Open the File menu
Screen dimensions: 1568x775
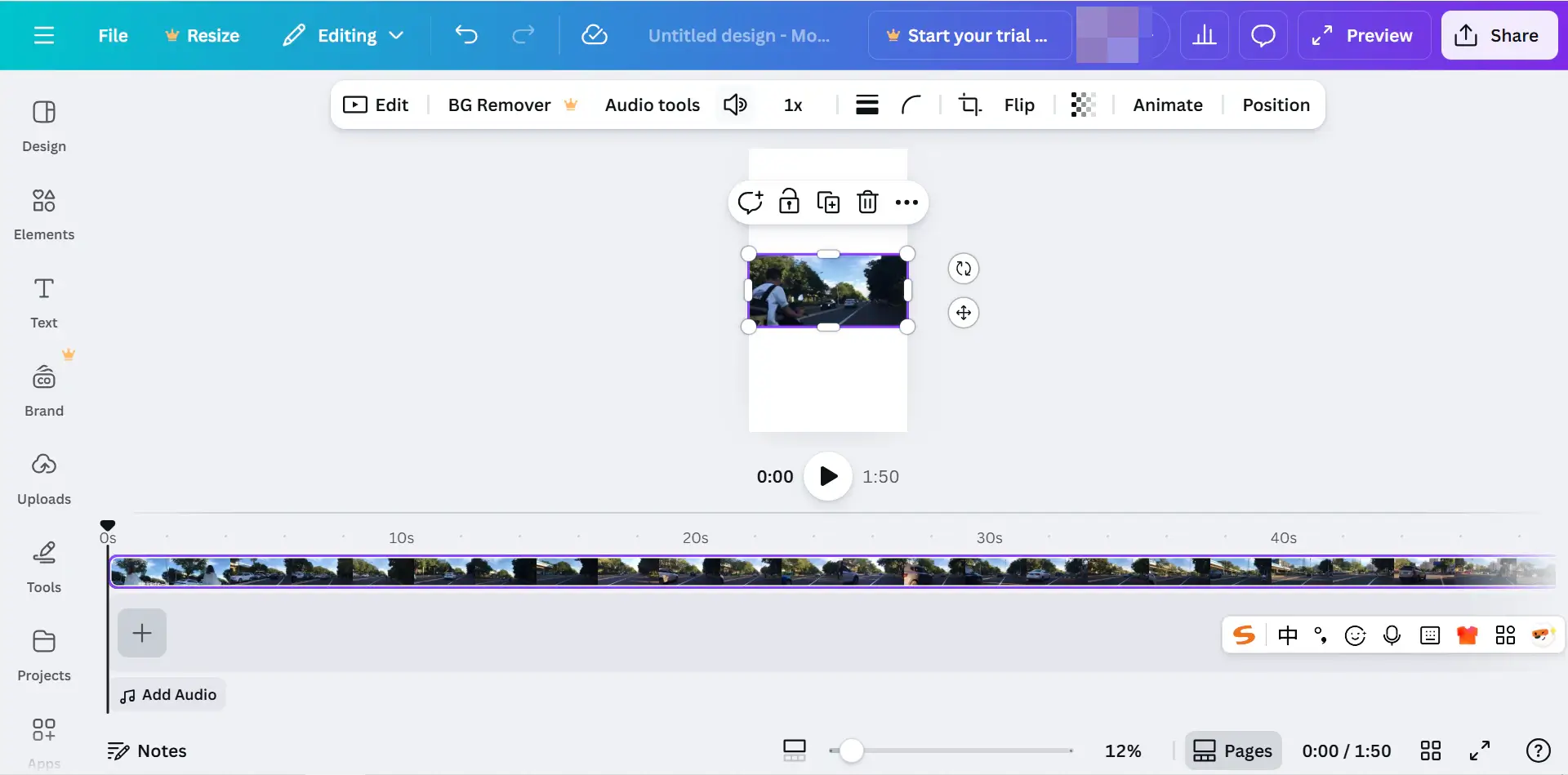(113, 35)
